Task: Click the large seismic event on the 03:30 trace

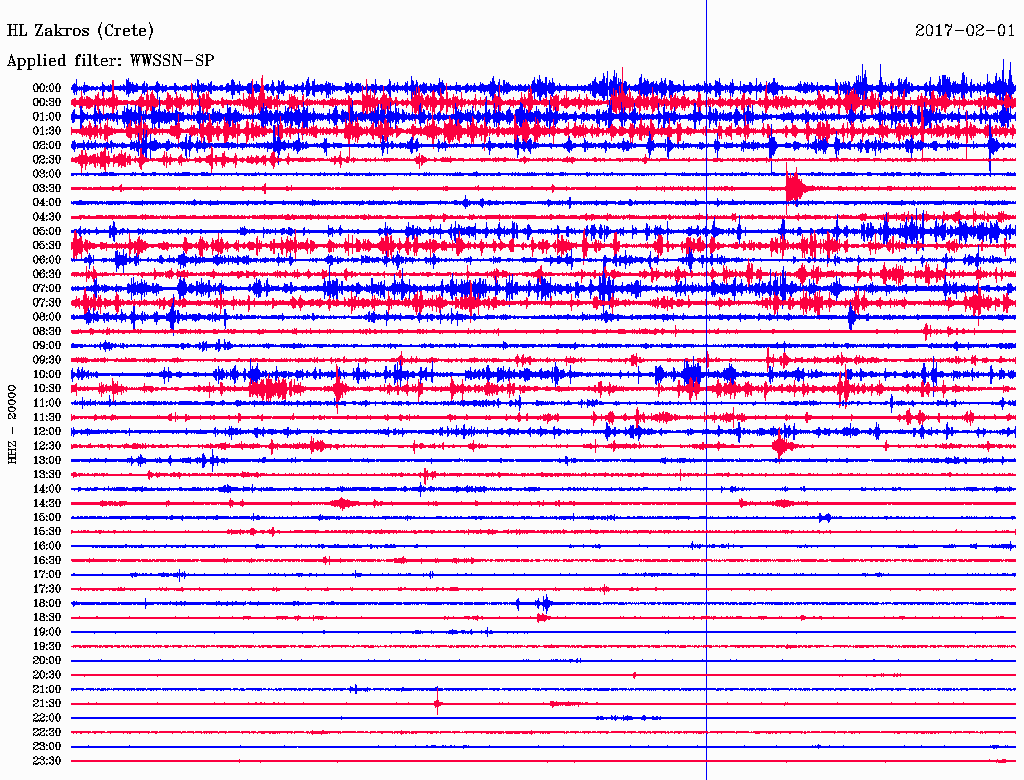Action: click(796, 189)
